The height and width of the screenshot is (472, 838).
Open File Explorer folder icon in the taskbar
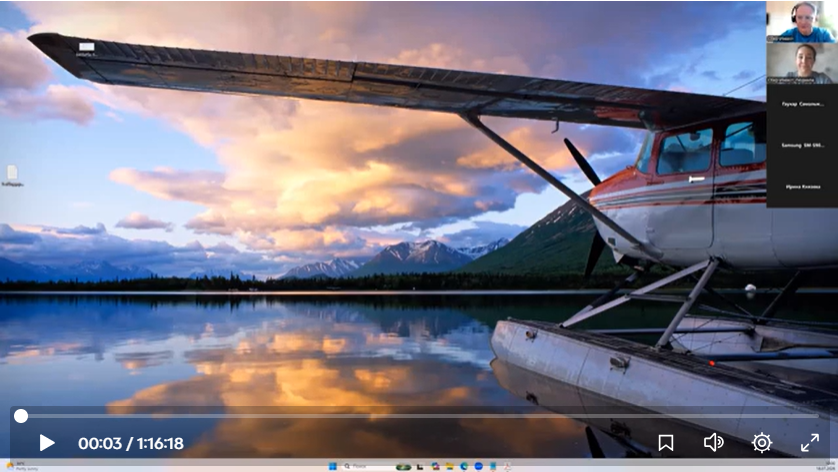coord(449,467)
